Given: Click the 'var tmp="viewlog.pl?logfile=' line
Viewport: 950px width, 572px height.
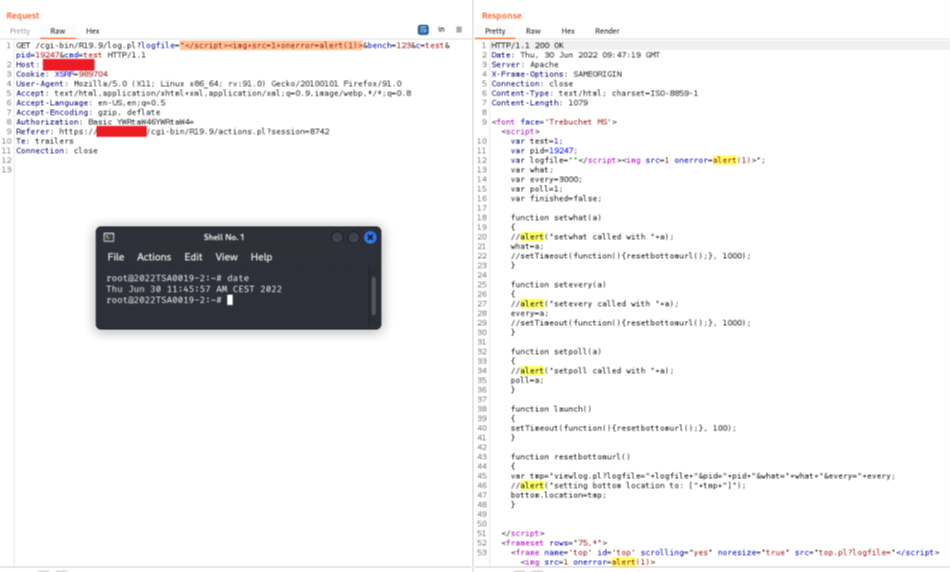Looking at the screenshot, I should (703, 476).
